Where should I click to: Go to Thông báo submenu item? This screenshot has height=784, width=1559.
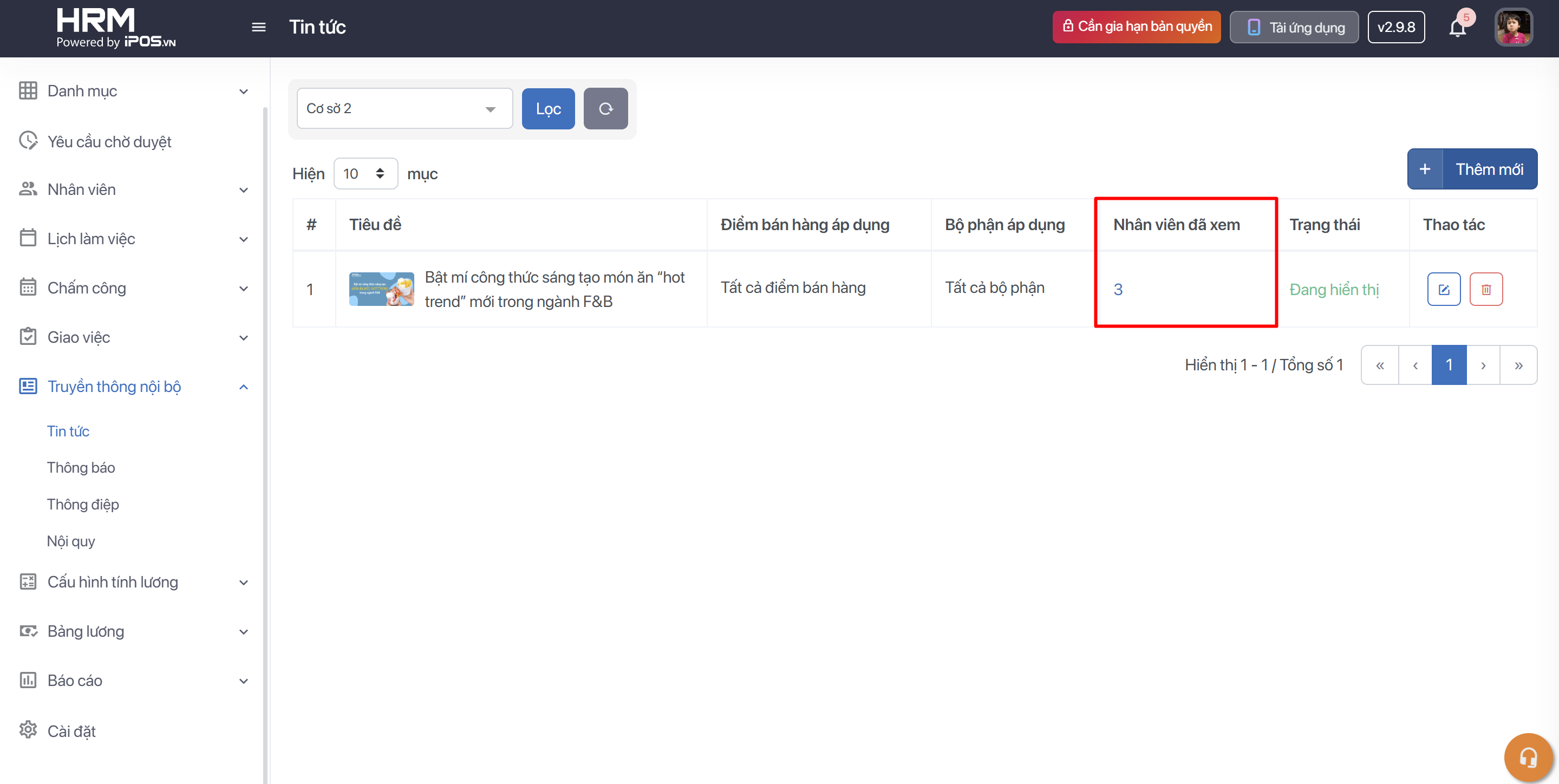pyautogui.click(x=81, y=468)
